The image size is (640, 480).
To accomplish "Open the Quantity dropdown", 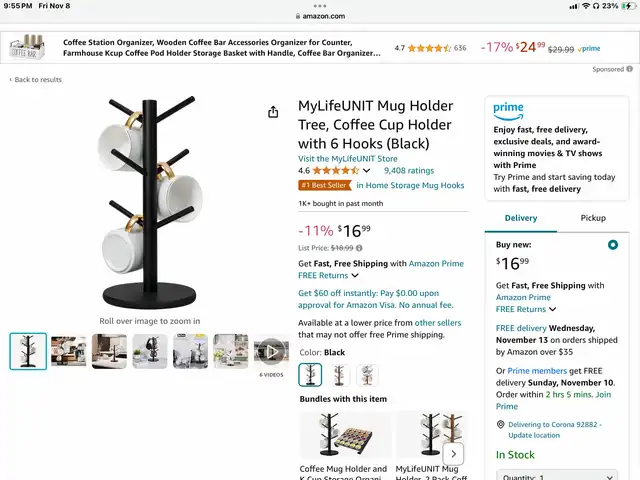I will [x=557, y=476].
